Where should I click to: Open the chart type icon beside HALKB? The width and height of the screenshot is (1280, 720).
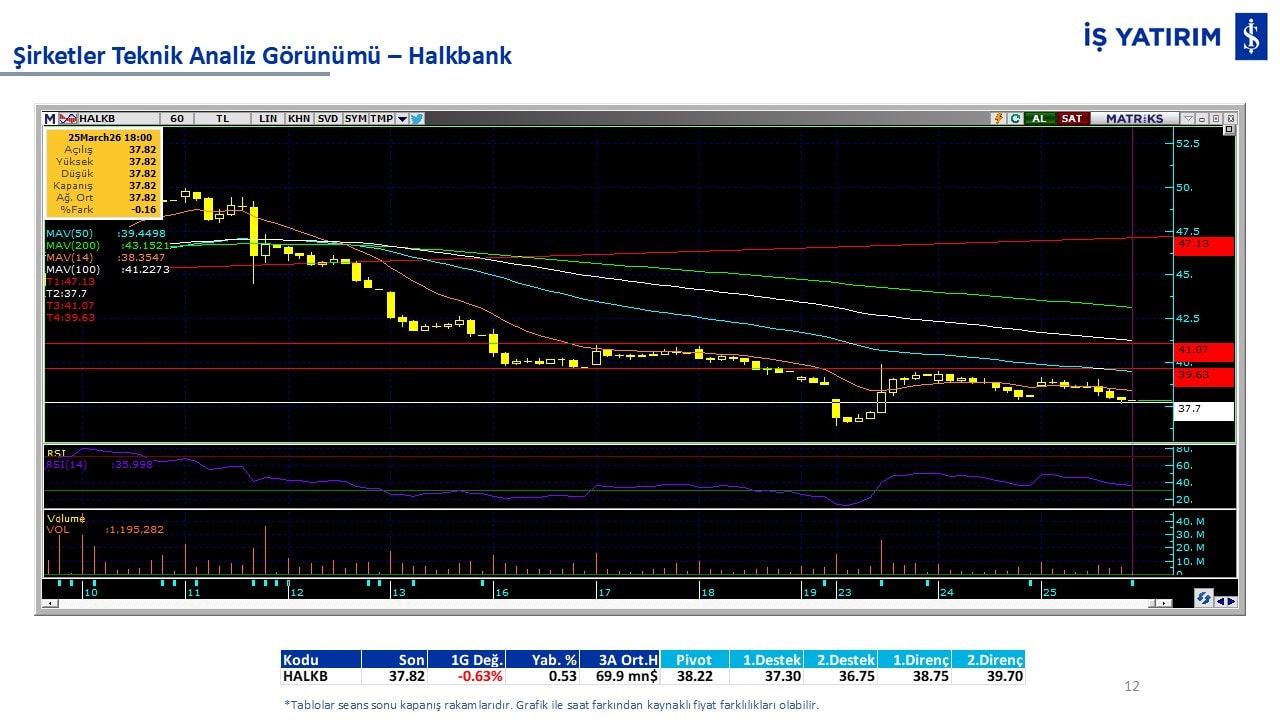pyautogui.click(x=68, y=118)
